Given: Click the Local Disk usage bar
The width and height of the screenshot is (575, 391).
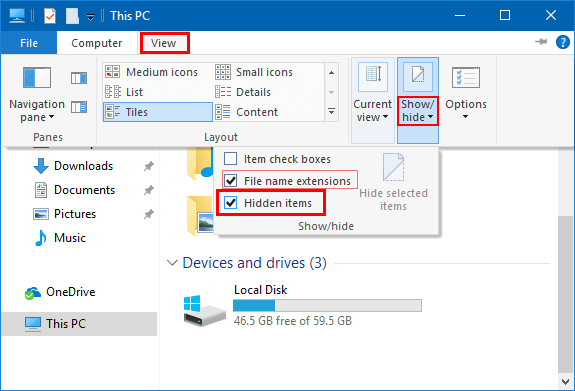Looking at the screenshot, I should click(x=327, y=306).
